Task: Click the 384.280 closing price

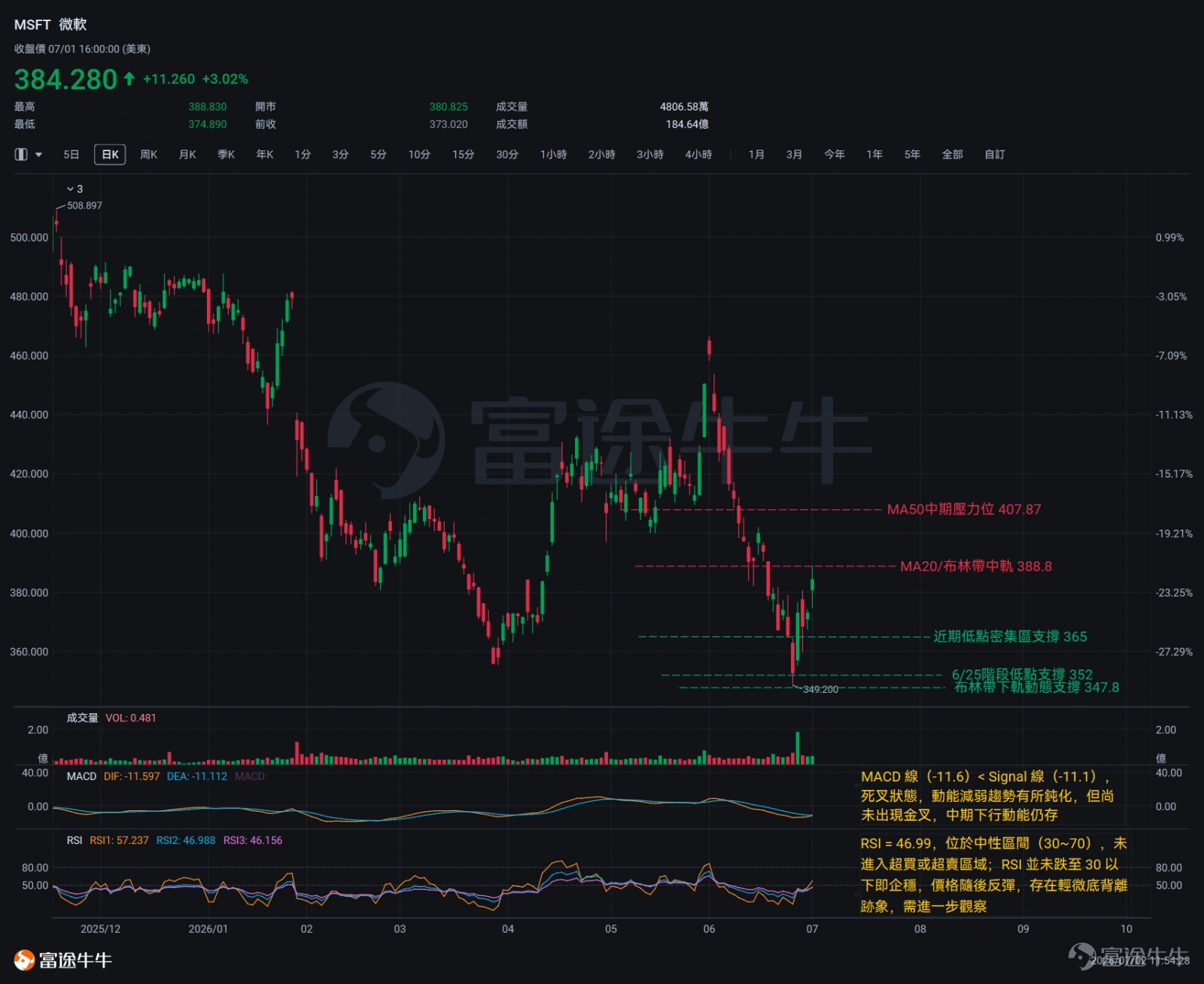Action: click(66, 79)
